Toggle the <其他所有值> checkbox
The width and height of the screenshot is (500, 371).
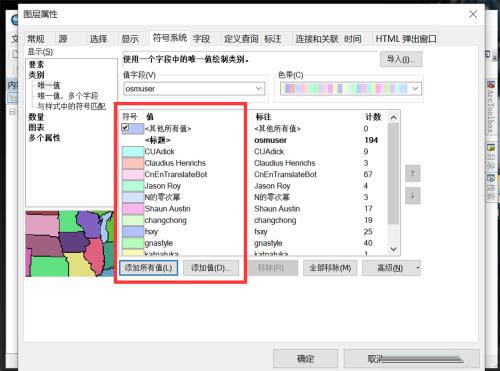click(125, 127)
